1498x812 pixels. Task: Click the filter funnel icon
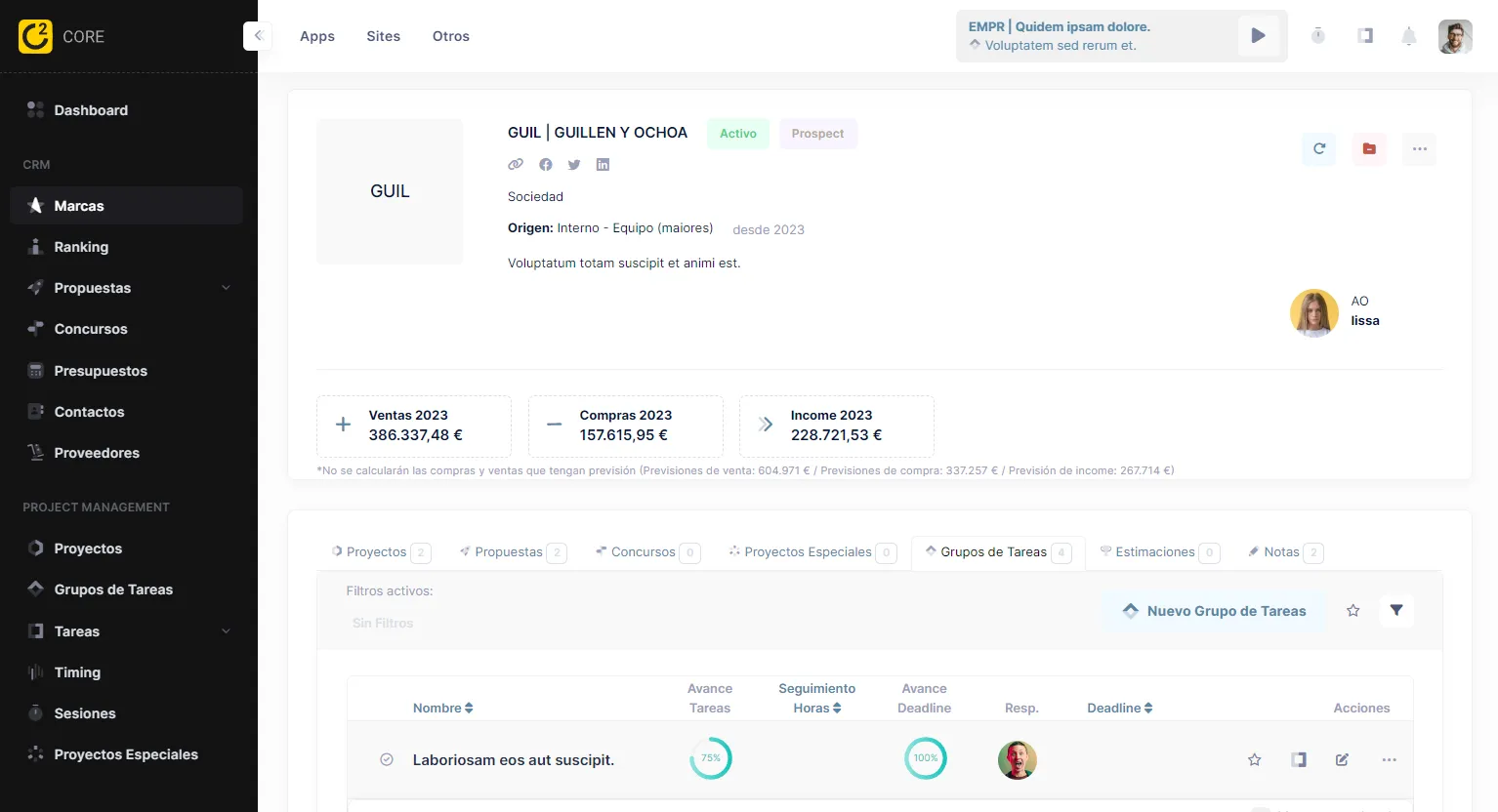(x=1396, y=611)
